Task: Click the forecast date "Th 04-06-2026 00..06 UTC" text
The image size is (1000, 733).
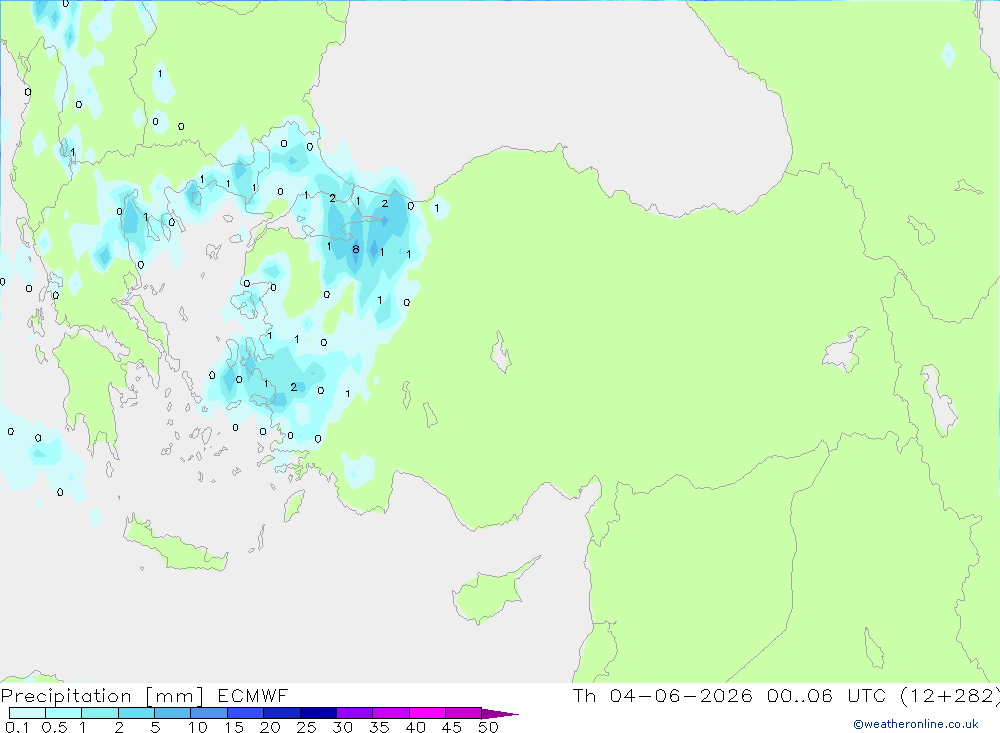Action: (x=731, y=696)
